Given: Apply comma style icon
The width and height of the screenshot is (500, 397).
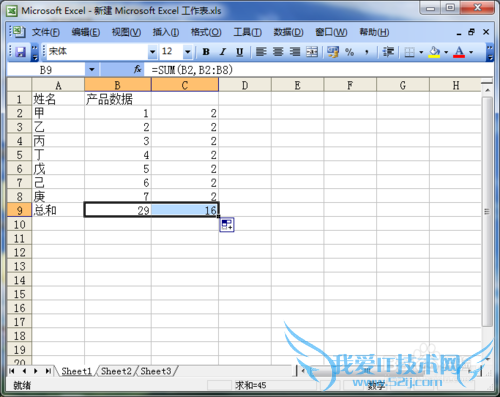Looking at the screenshot, I should [367, 52].
